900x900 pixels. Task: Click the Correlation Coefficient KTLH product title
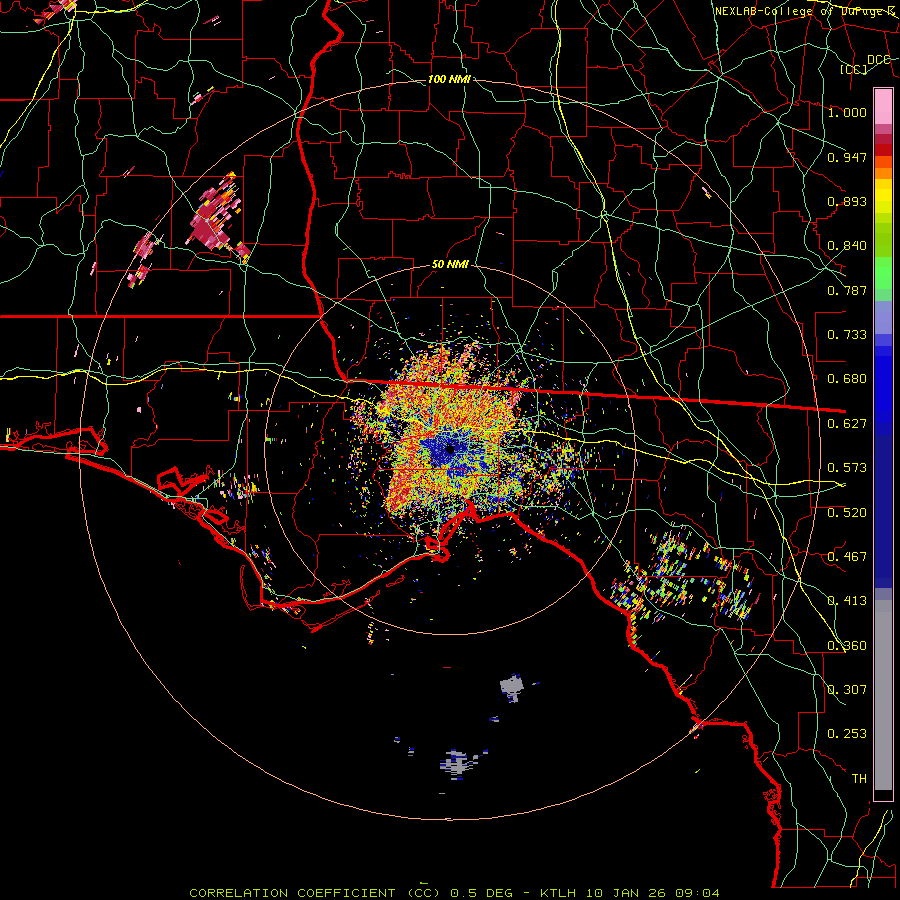pyautogui.click(x=454, y=893)
